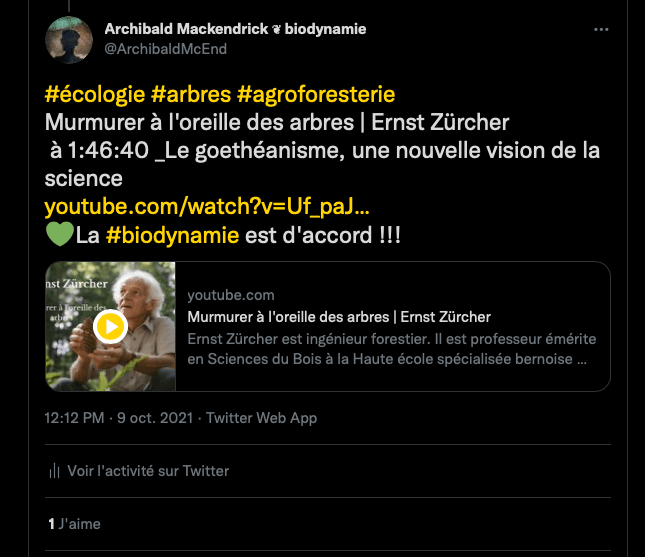The width and height of the screenshot is (645, 557).
Task: View the 1 J'aime likes list
Action: [74, 523]
